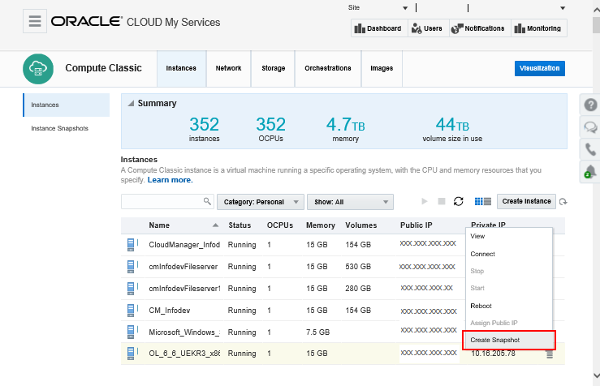Click the Visualization button
Image resolution: width=600 pixels, height=386 pixels.
540,68
